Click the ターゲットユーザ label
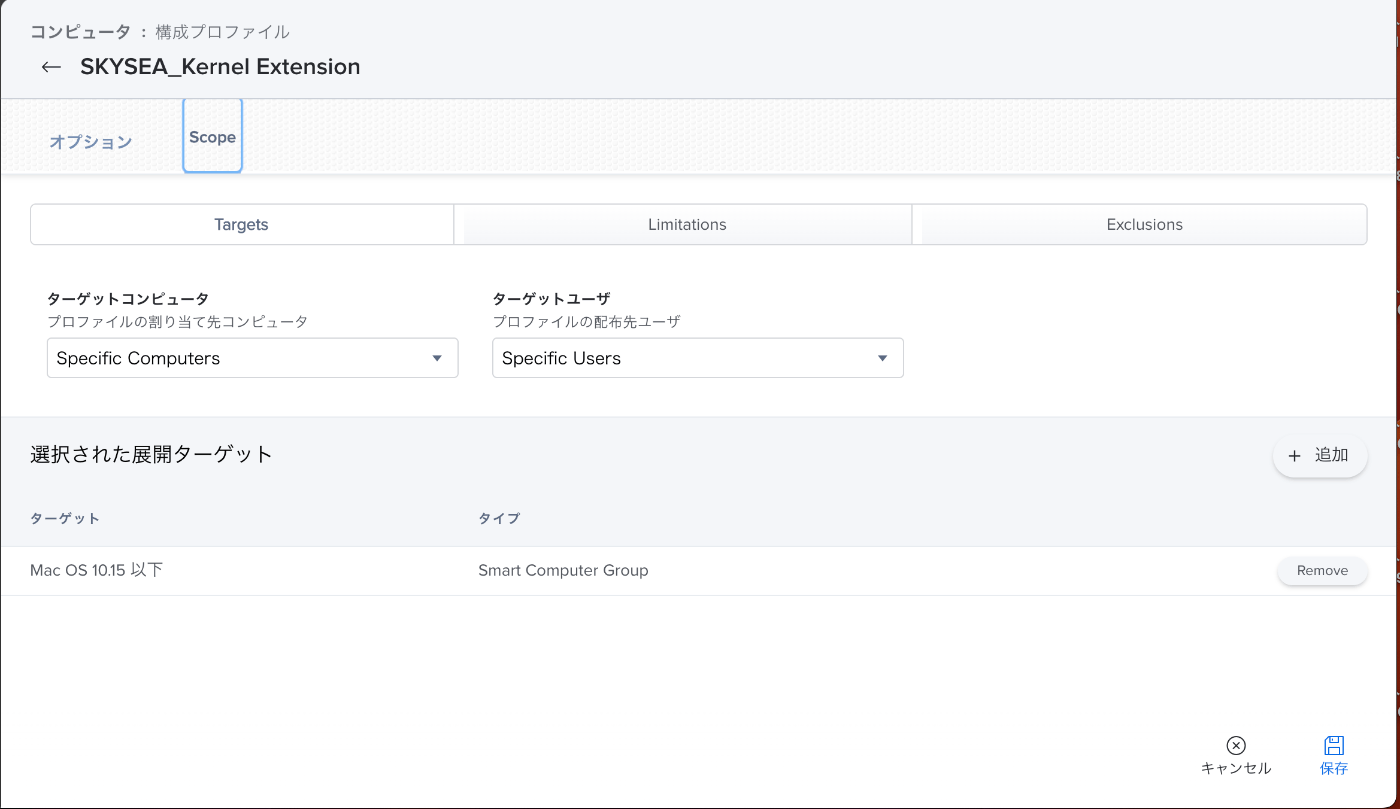 coord(551,298)
